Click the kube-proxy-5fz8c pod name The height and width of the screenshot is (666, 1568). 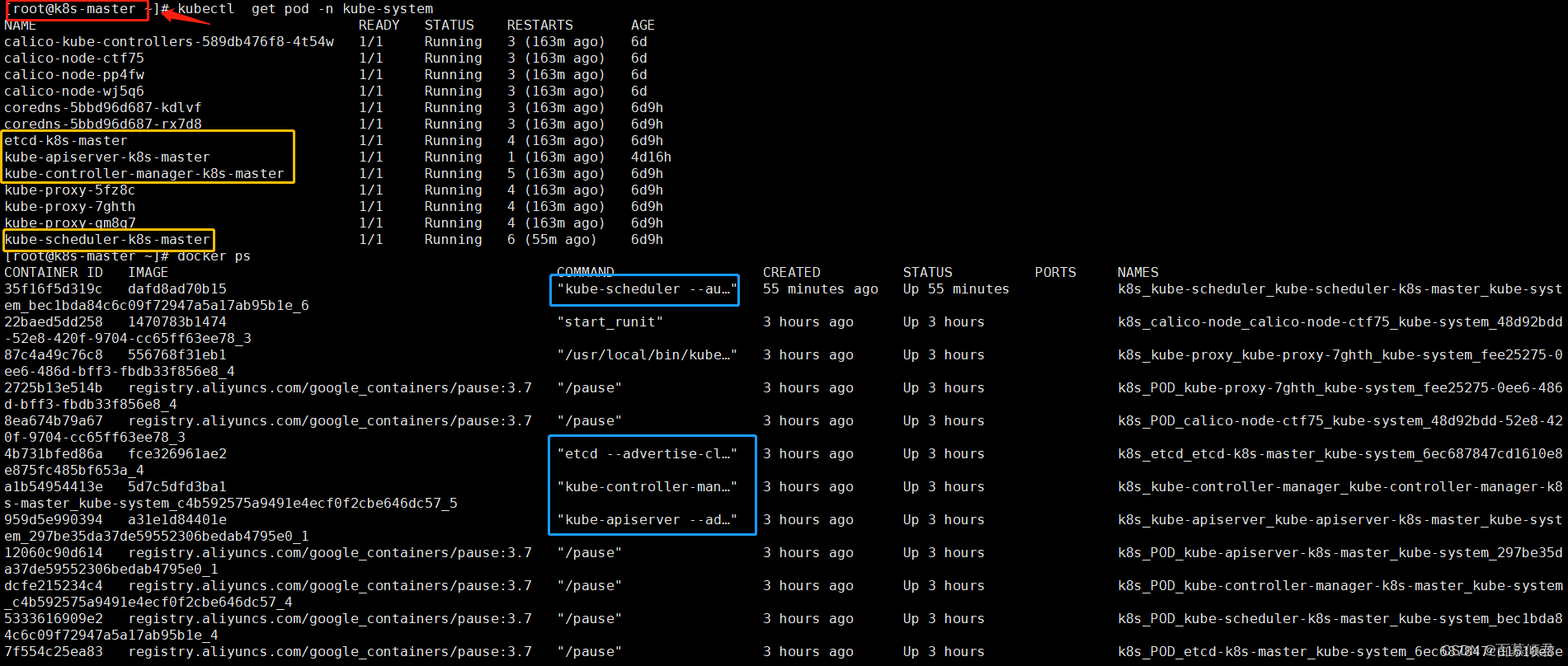(x=70, y=190)
